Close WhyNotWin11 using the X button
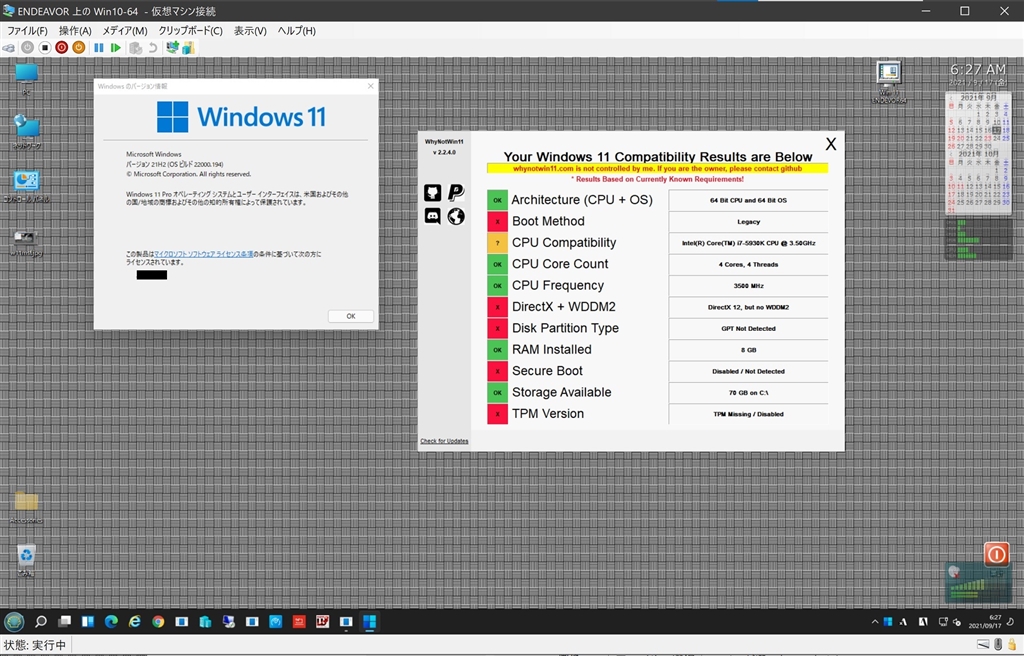The width and height of the screenshot is (1024, 656). point(831,144)
